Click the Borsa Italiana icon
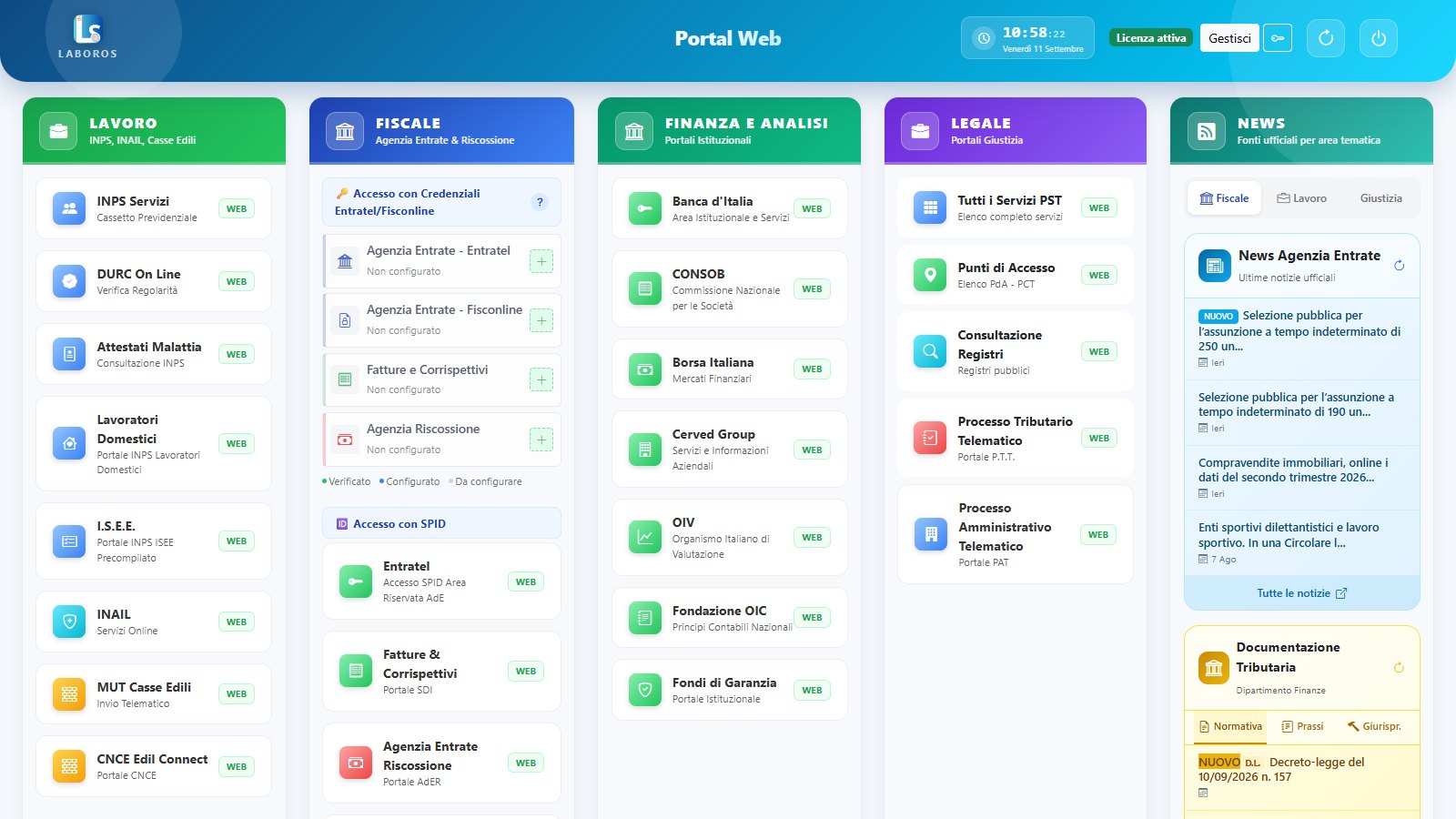 [x=645, y=369]
